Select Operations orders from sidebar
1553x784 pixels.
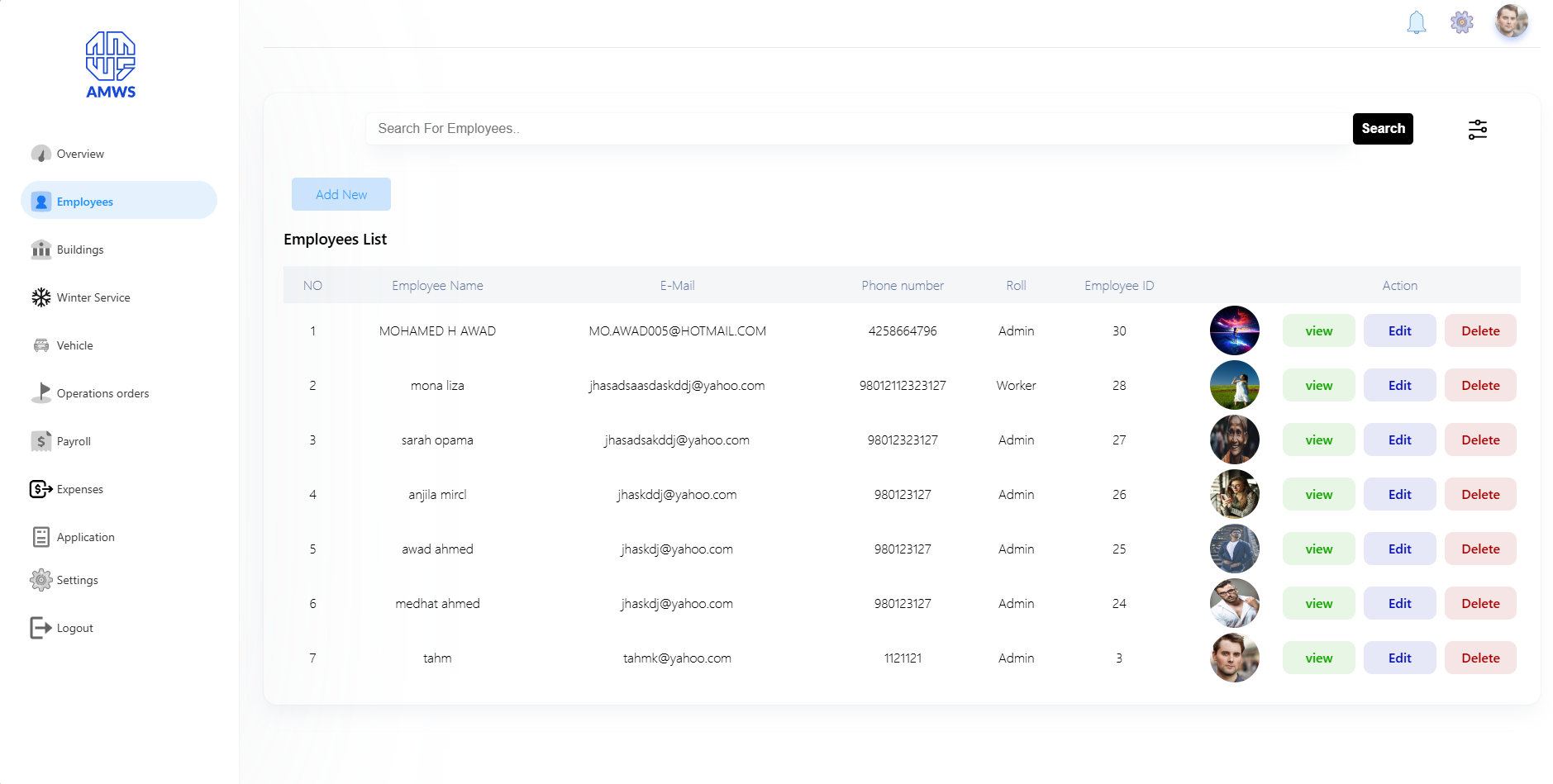[102, 393]
